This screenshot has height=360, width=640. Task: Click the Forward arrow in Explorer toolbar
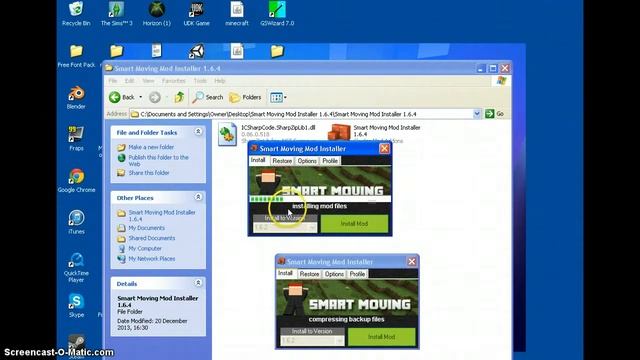coord(155,97)
